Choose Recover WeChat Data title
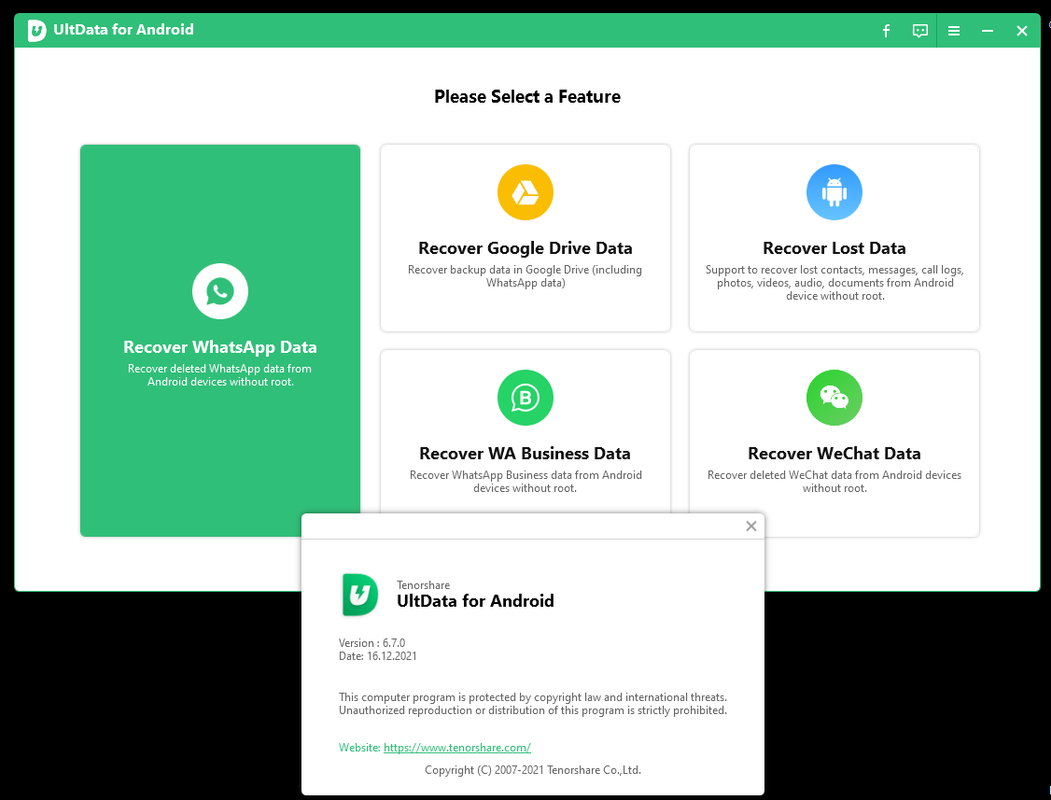The image size is (1051, 800). (x=834, y=454)
